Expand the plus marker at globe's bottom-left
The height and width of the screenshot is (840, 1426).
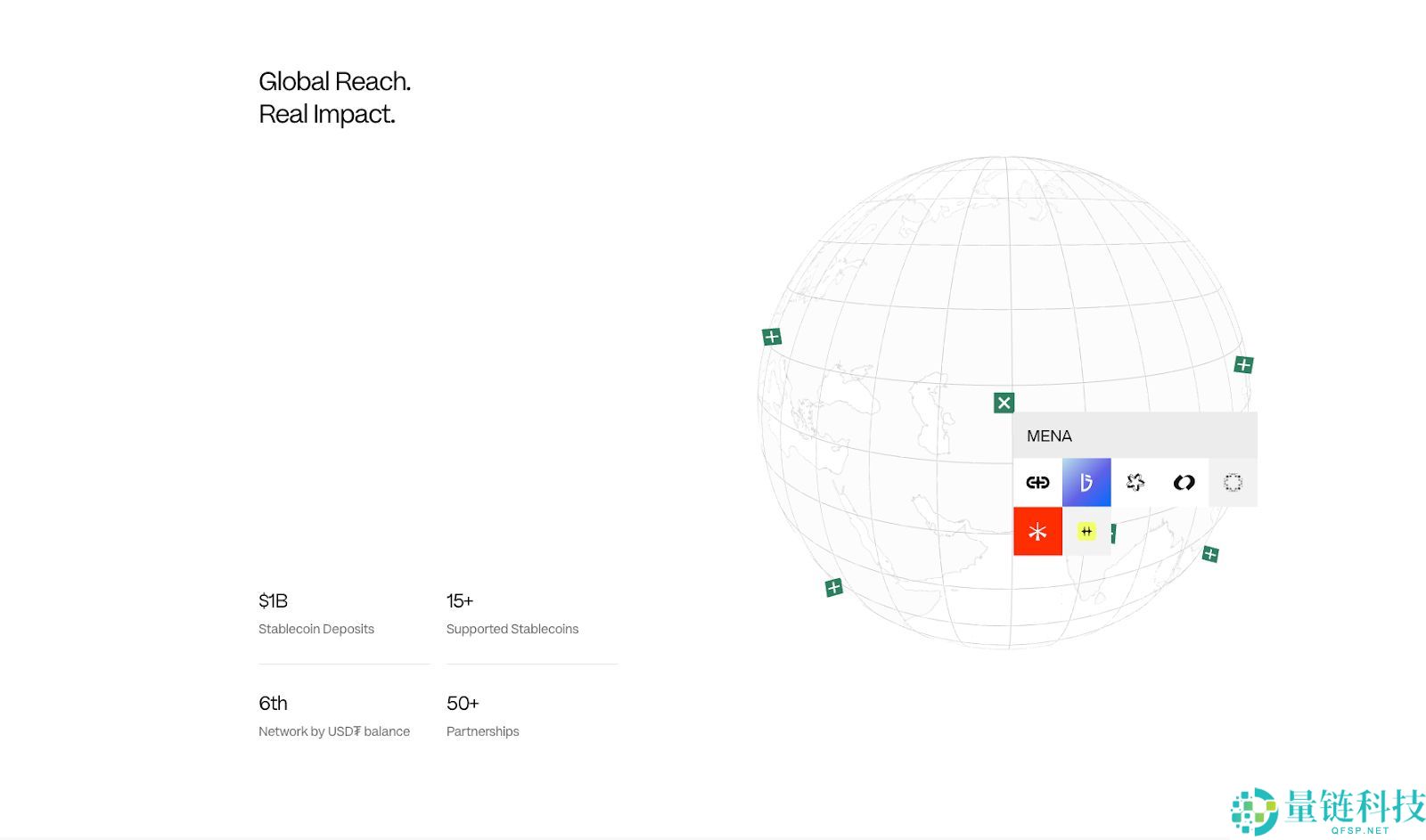833,587
